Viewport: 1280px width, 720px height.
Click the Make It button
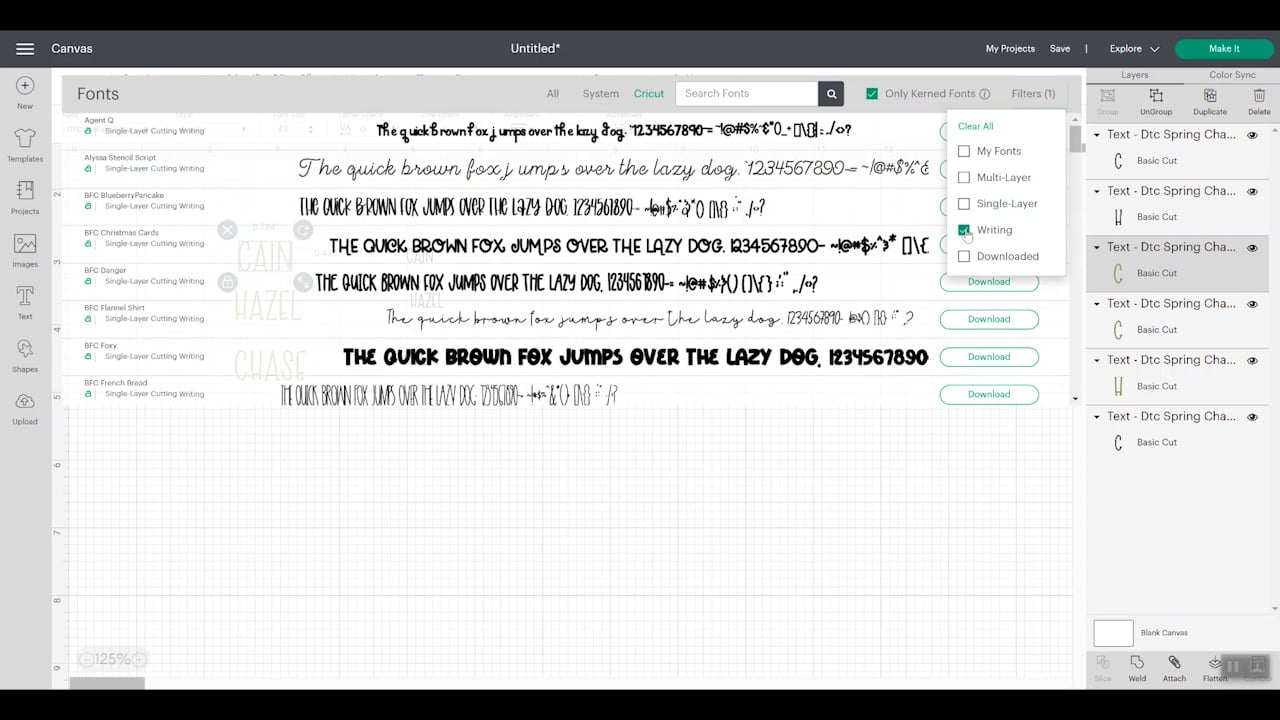[x=1224, y=48]
